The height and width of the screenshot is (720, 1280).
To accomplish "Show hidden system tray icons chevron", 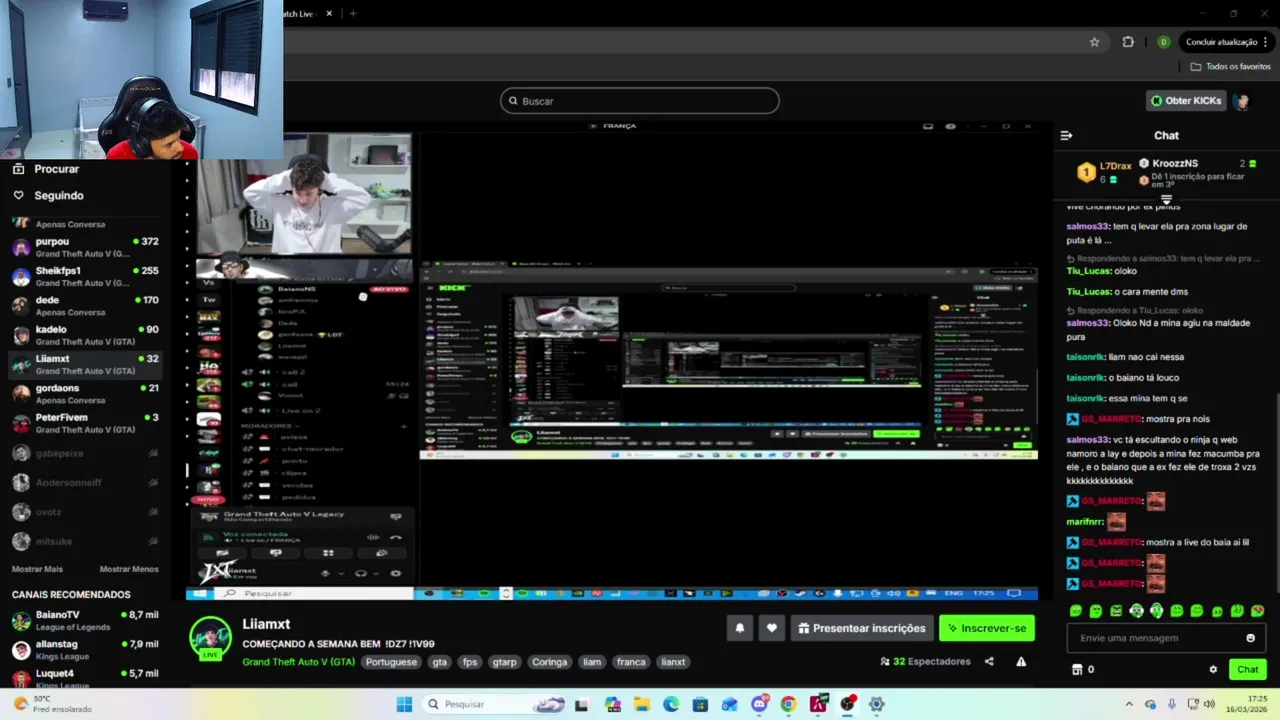I will [1129, 704].
